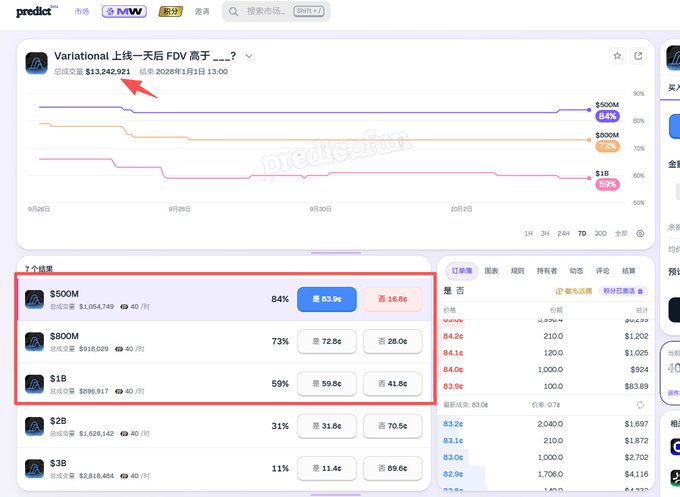
Task: Select the $2B outcome row icon
Action: 34,426
